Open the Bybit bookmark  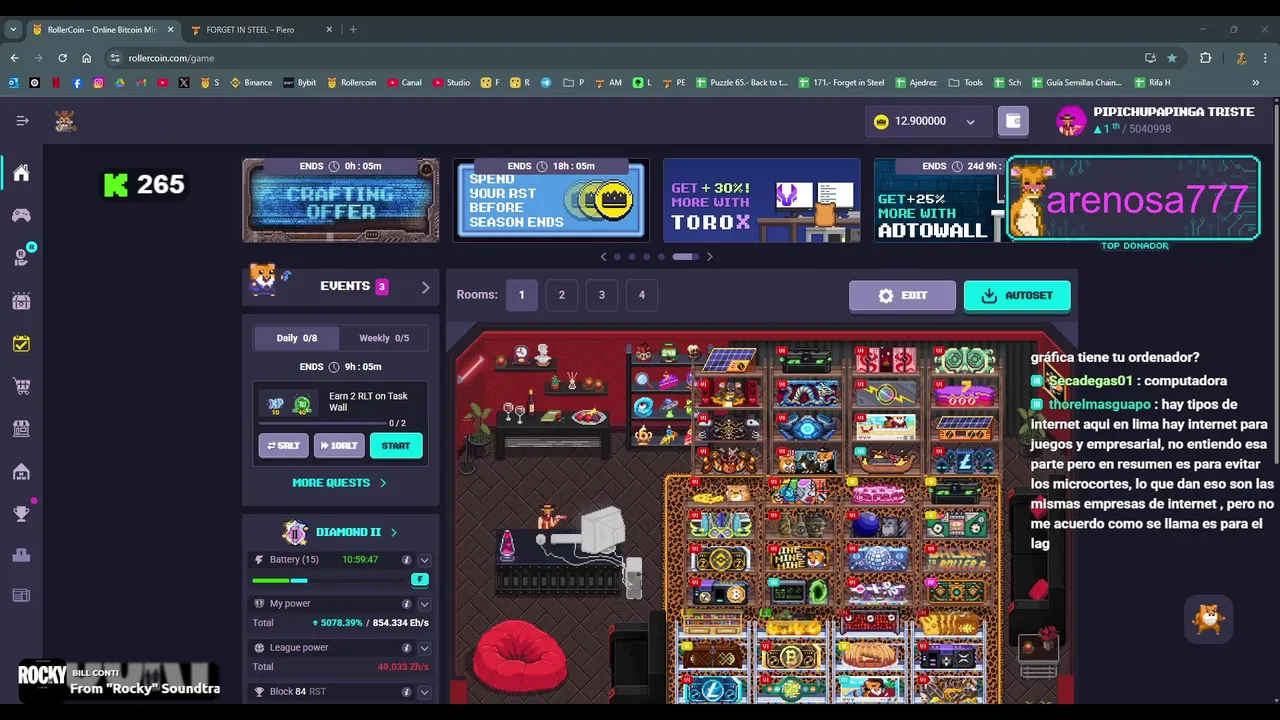pos(299,83)
